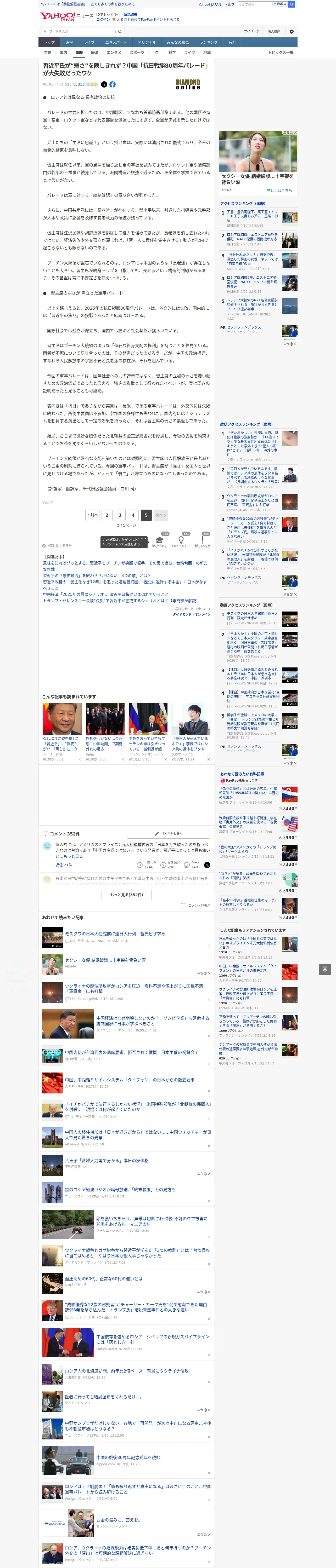Select the 有料 navigation tab
Viewport: 336px width, 1568px height.
(x=232, y=43)
